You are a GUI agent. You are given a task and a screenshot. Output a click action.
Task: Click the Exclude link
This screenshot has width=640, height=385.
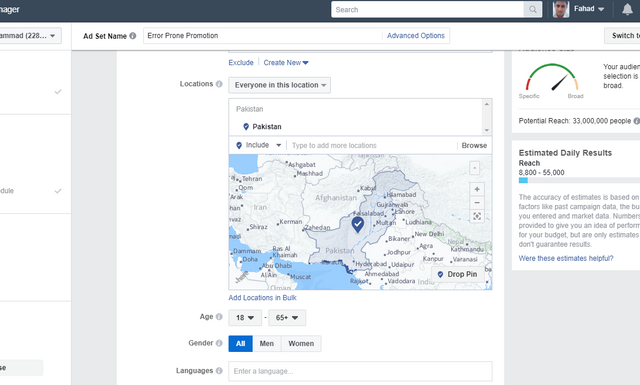(241, 62)
